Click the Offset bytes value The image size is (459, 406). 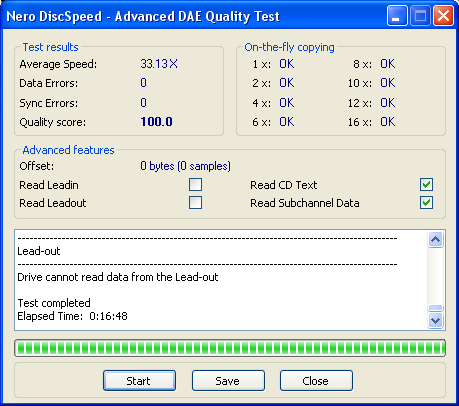click(x=185, y=166)
